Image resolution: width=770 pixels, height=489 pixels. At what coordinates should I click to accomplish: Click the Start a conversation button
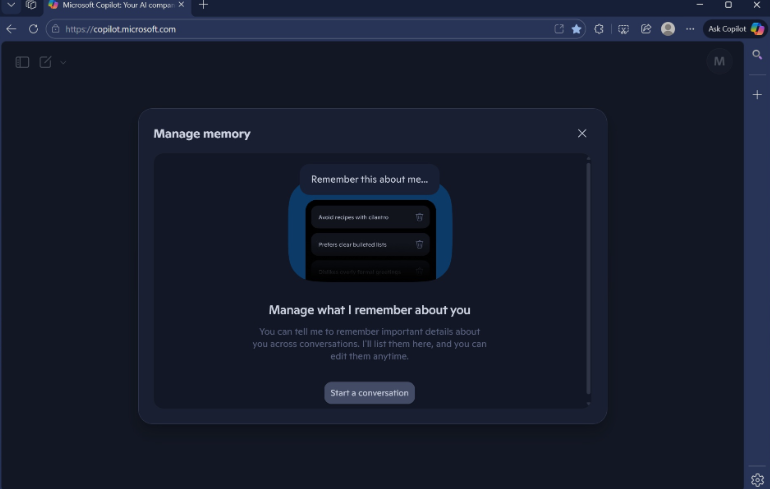point(369,393)
